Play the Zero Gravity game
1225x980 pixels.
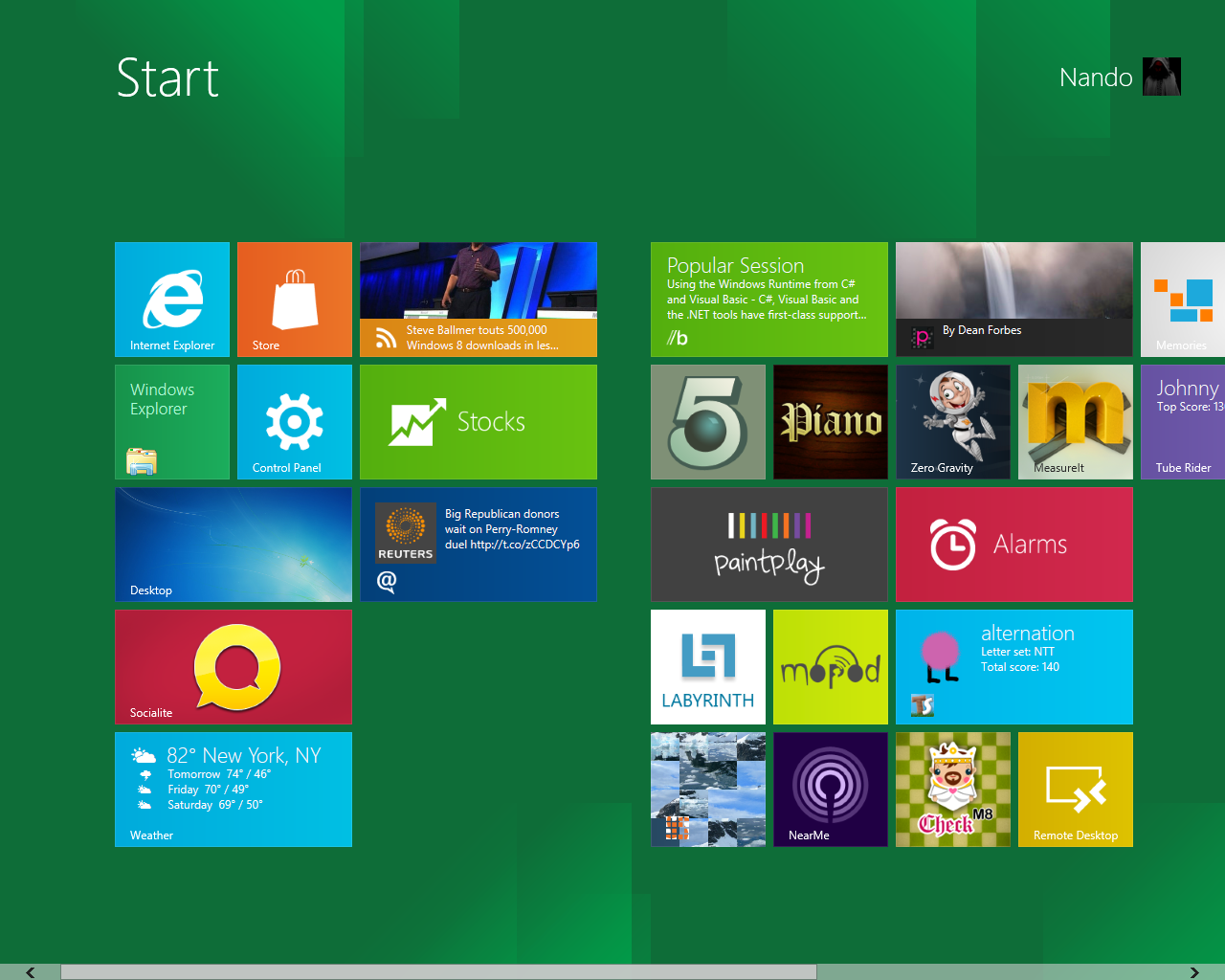tap(952, 422)
